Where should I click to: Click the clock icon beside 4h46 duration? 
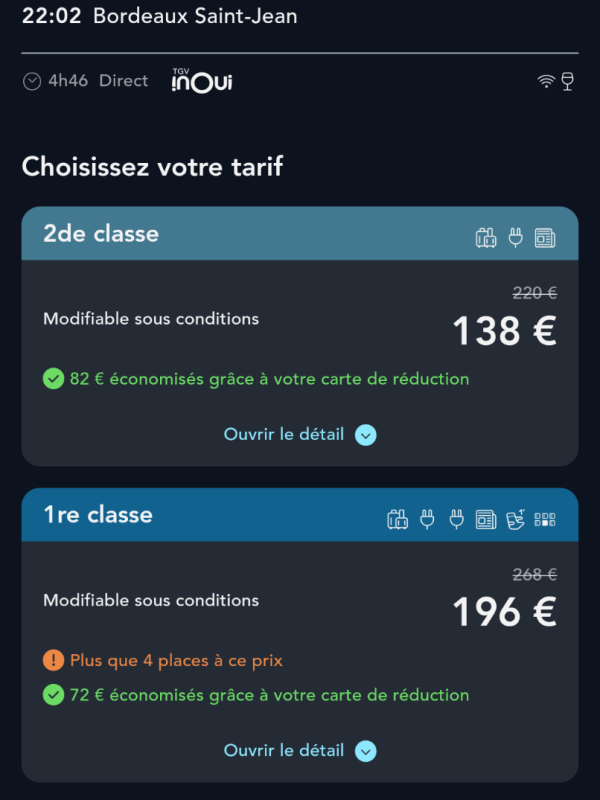point(32,82)
